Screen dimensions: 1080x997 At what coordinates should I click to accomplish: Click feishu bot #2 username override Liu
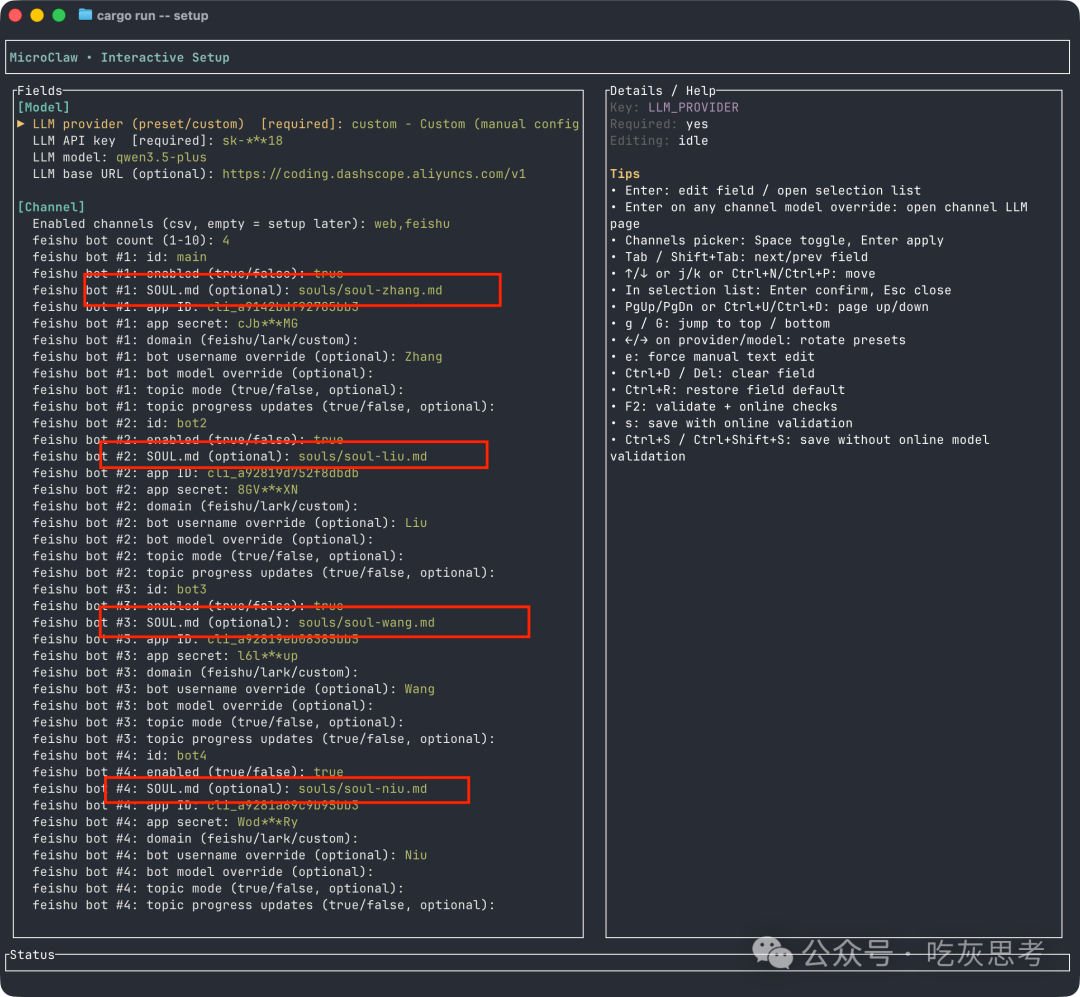coord(415,523)
